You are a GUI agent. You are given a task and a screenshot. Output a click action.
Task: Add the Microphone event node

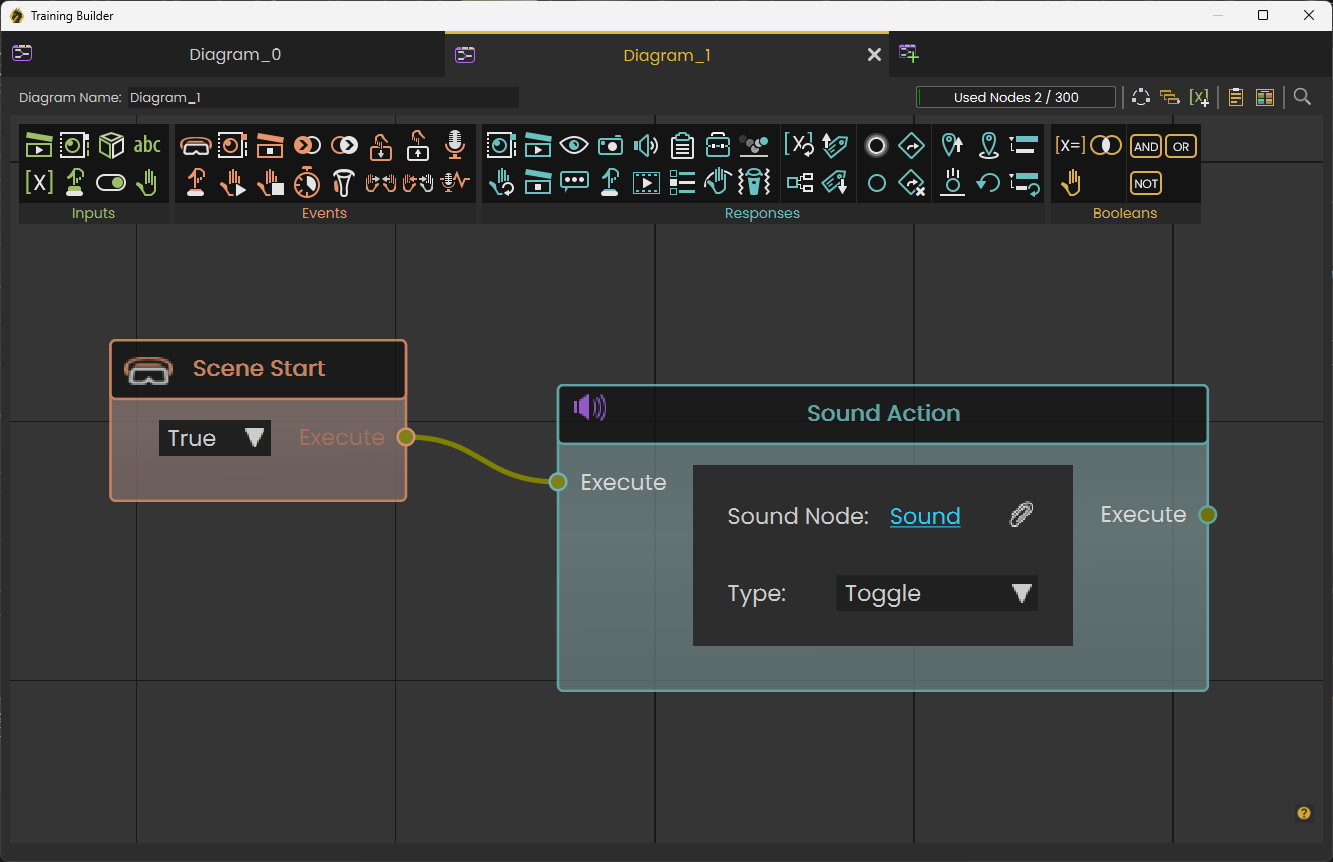pos(455,145)
